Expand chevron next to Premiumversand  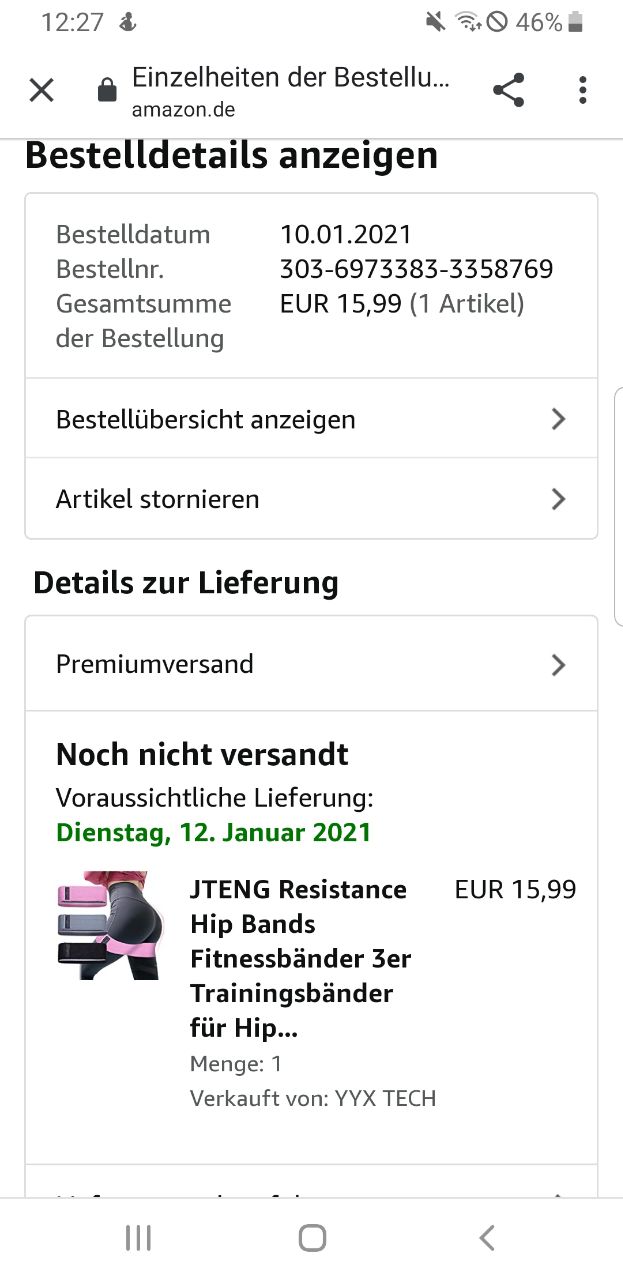558,665
